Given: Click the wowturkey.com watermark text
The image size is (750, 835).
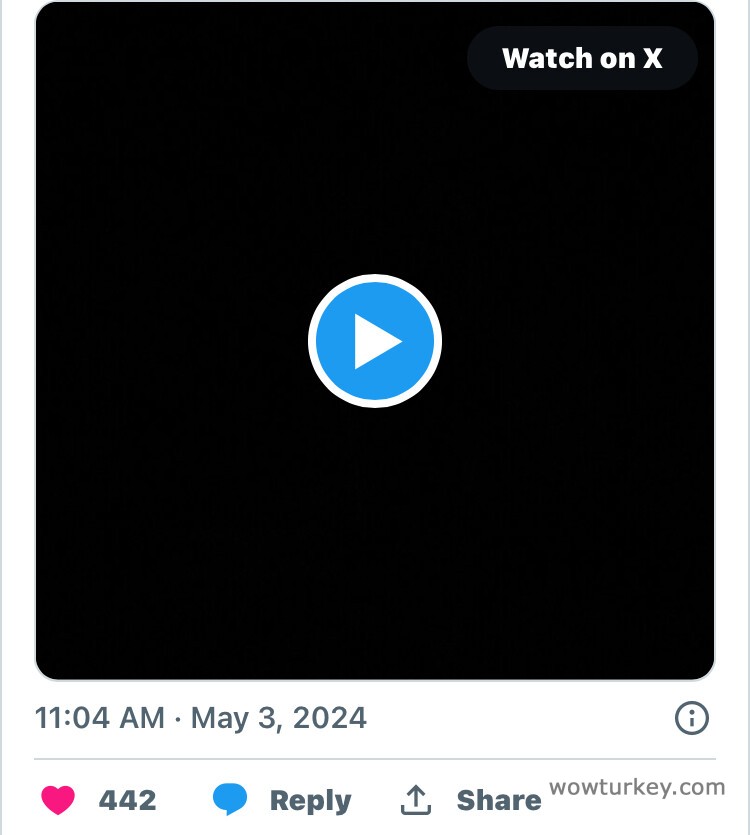Looking at the screenshot, I should pyautogui.click(x=637, y=787).
